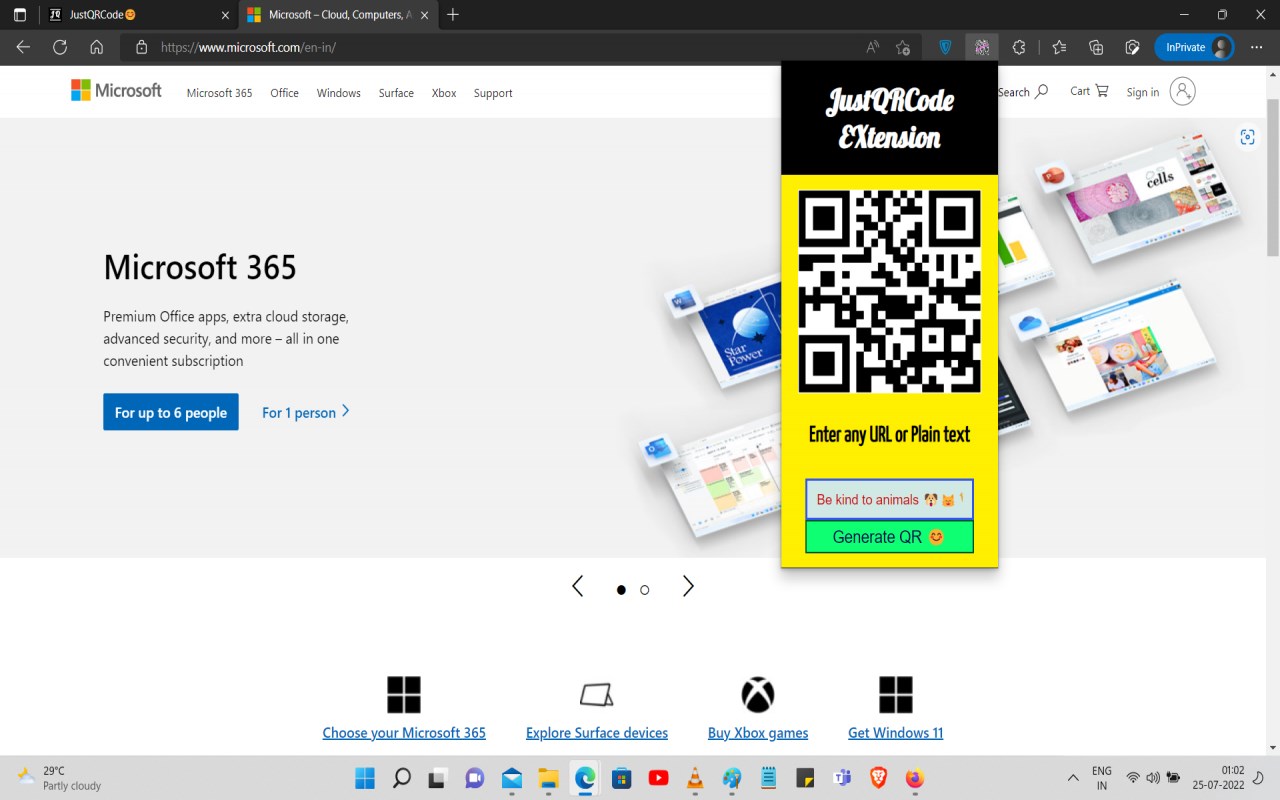View site information lock icon
Screen dimensions: 1280x800
141,47
